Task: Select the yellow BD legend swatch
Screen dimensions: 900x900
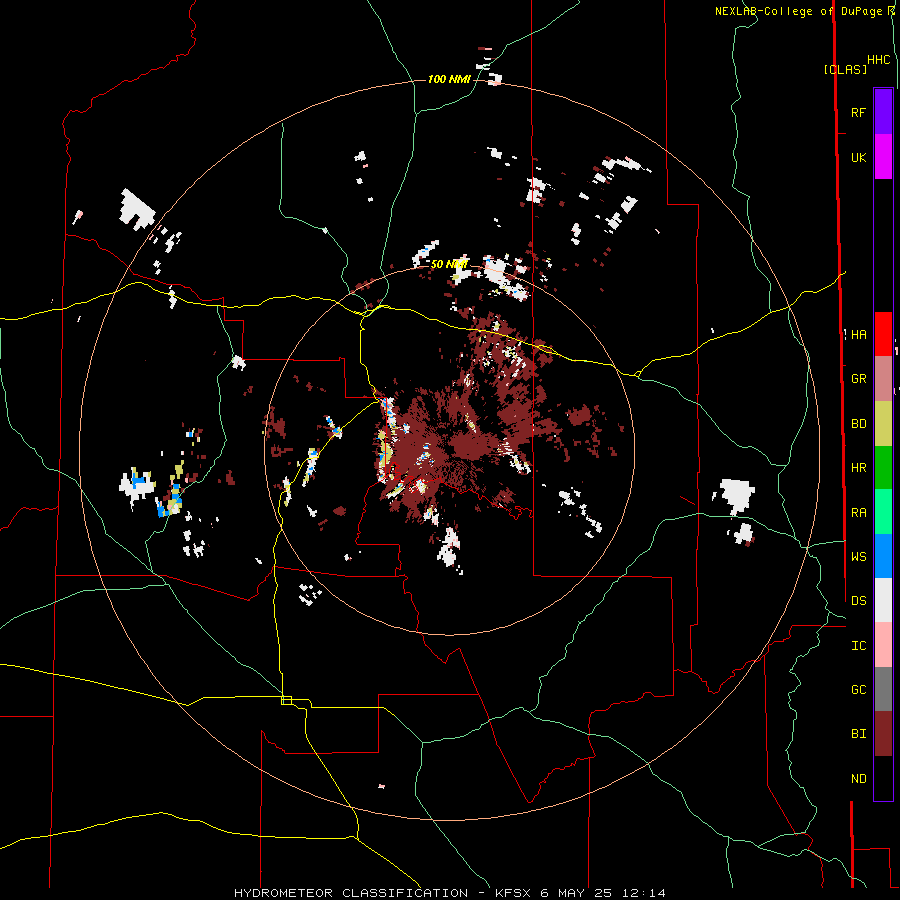Action: click(x=883, y=424)
